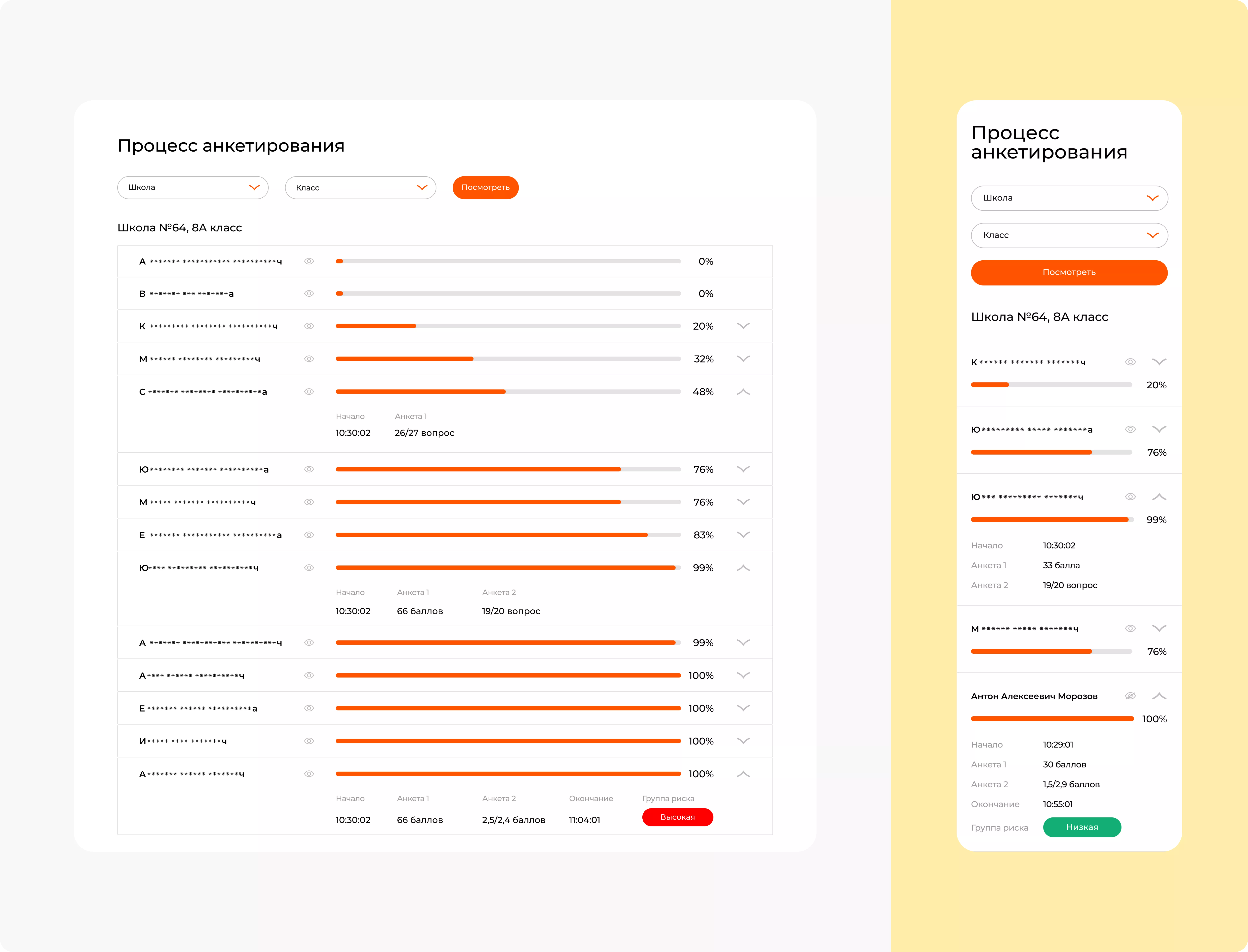Open the Класс dropdown in desktop view

[x=360, y=188]
